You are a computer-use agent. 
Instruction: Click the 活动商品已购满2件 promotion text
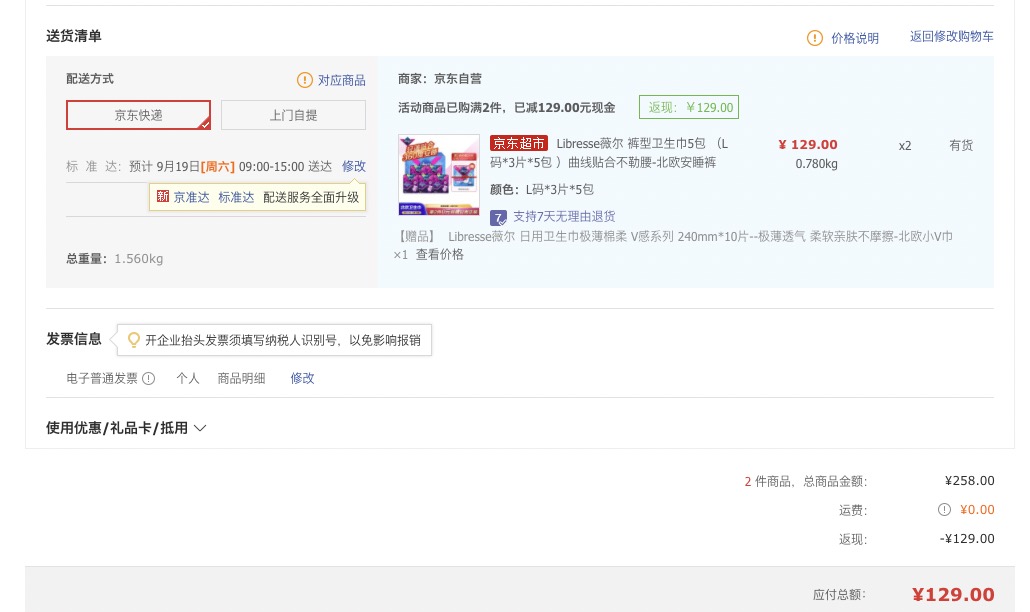pyautogui.click(x=506, y=108)
